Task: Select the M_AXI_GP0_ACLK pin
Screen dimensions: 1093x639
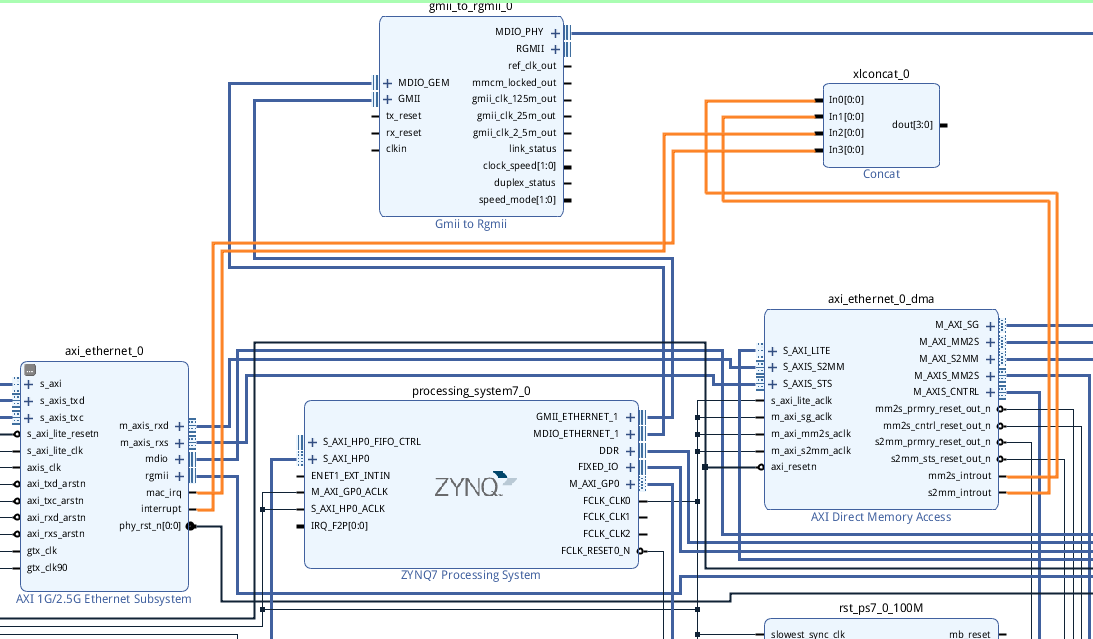Action: point(349,492)
